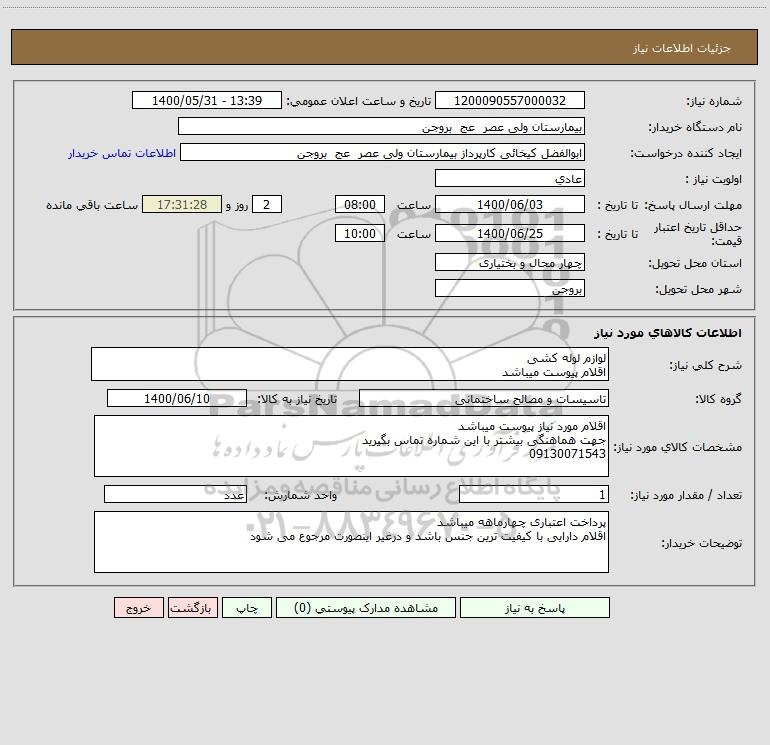770x745 pixels.
Task: Click response deadline time 08:00
Action: point(359,204)
